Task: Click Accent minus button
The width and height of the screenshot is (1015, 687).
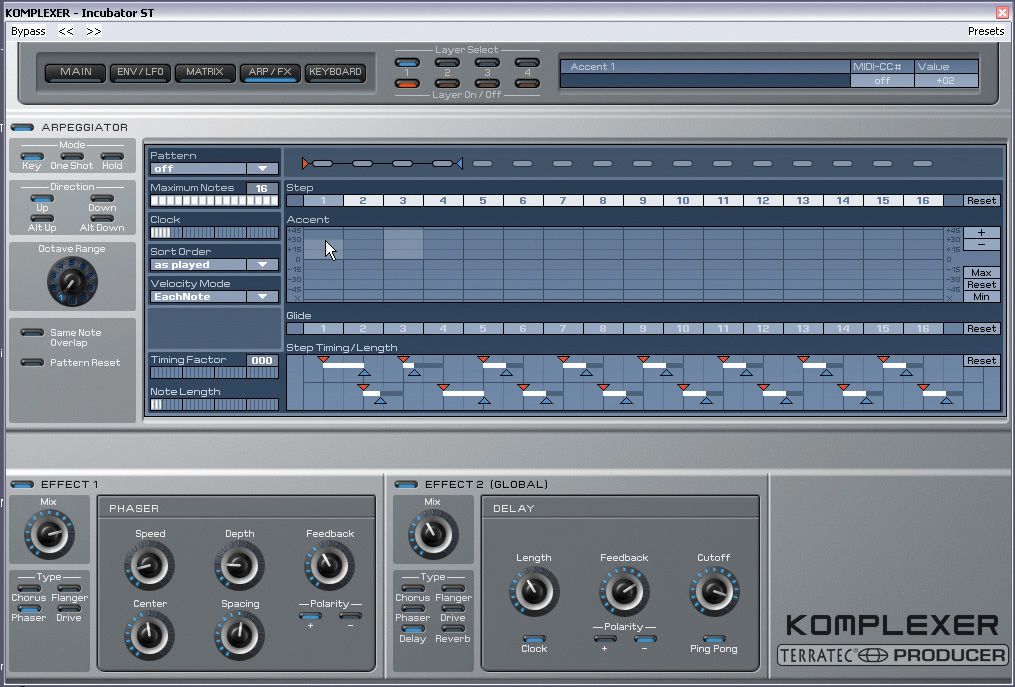Action: click(981, 244)
